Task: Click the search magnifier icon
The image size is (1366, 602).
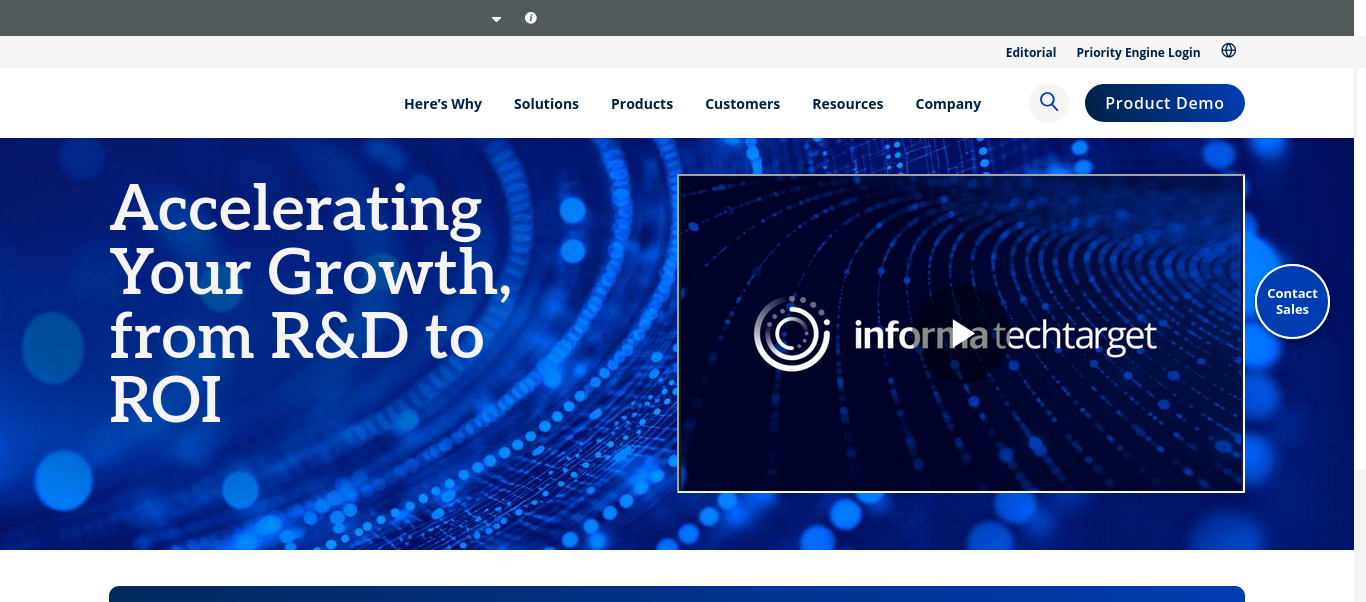Action: click(x=1049, y=103)
